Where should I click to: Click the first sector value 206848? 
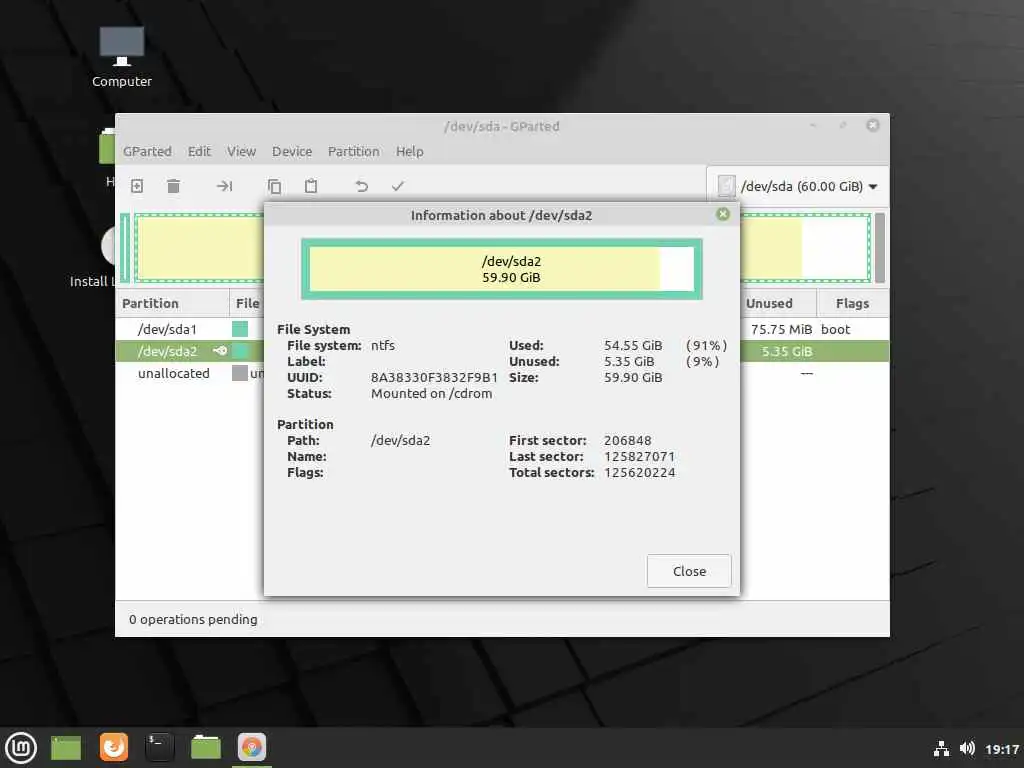[x=628, y=441]
